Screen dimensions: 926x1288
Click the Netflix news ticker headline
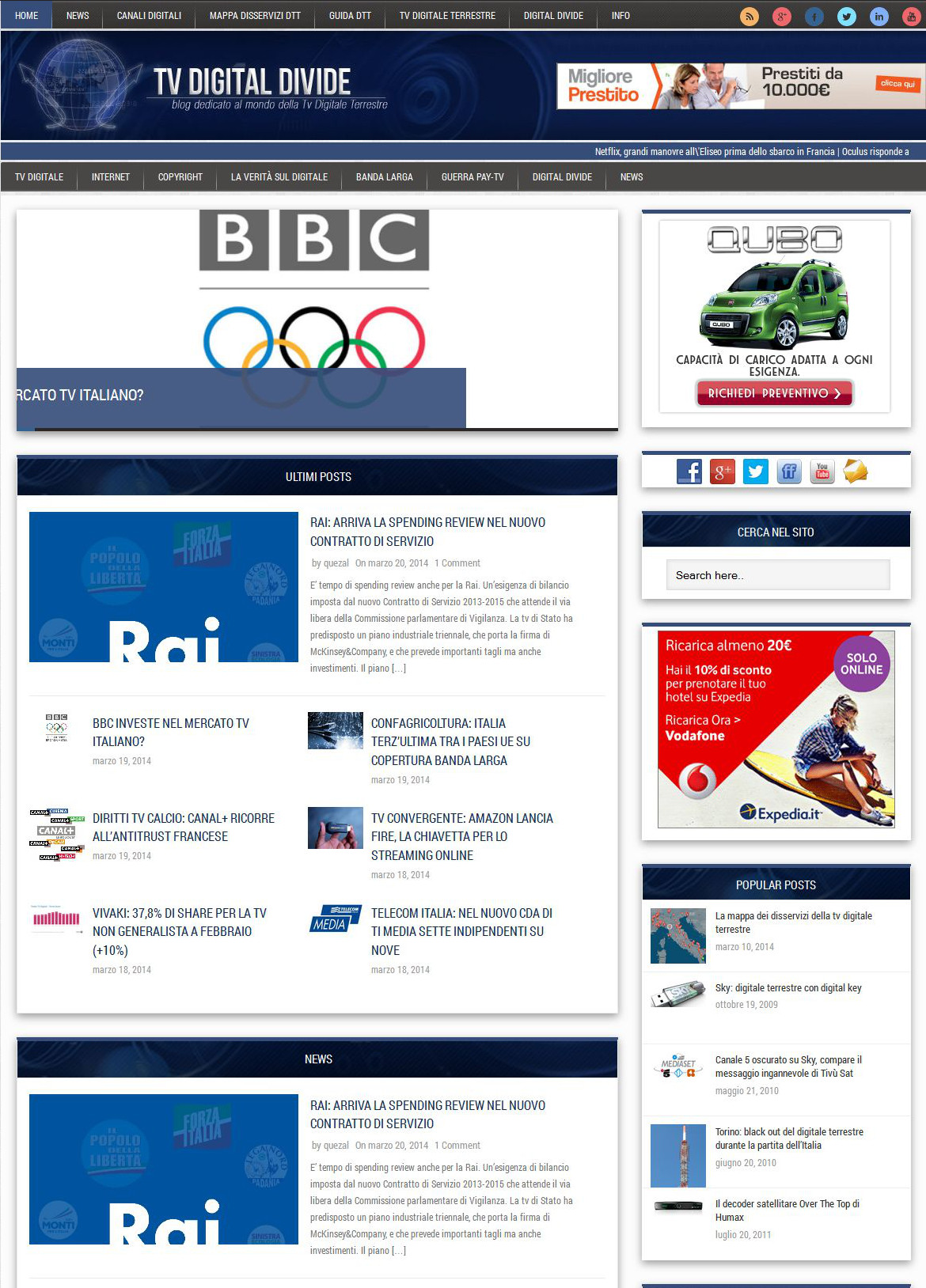pos(715,152)
